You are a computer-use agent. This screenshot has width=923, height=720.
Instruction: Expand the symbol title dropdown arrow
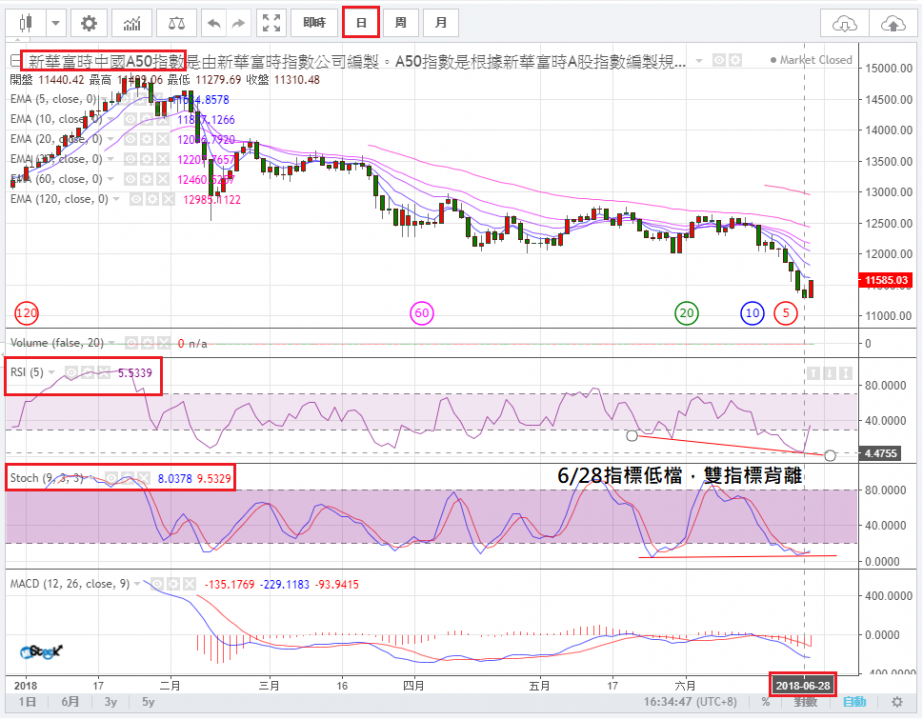[x=699, y=61]
